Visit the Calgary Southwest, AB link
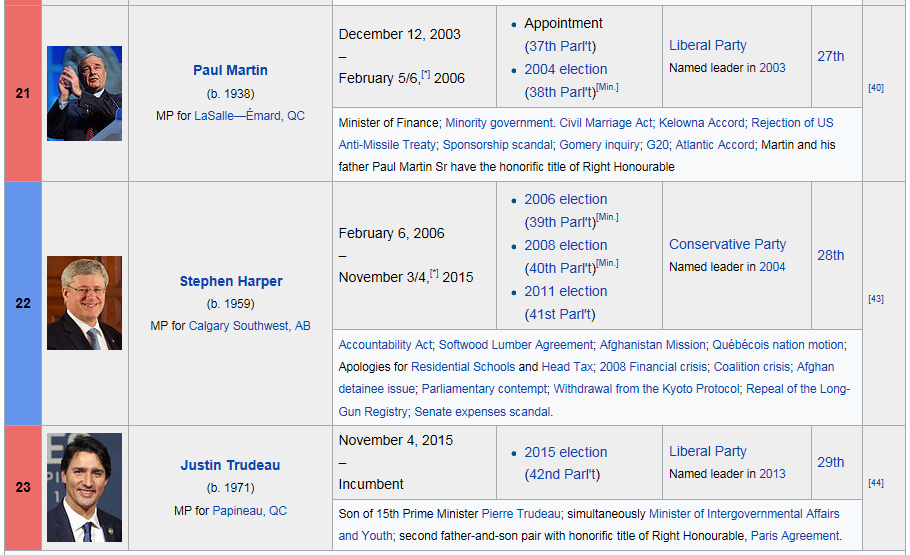The height and width of the screenshot is (555, 910). [x=249, y=326]
